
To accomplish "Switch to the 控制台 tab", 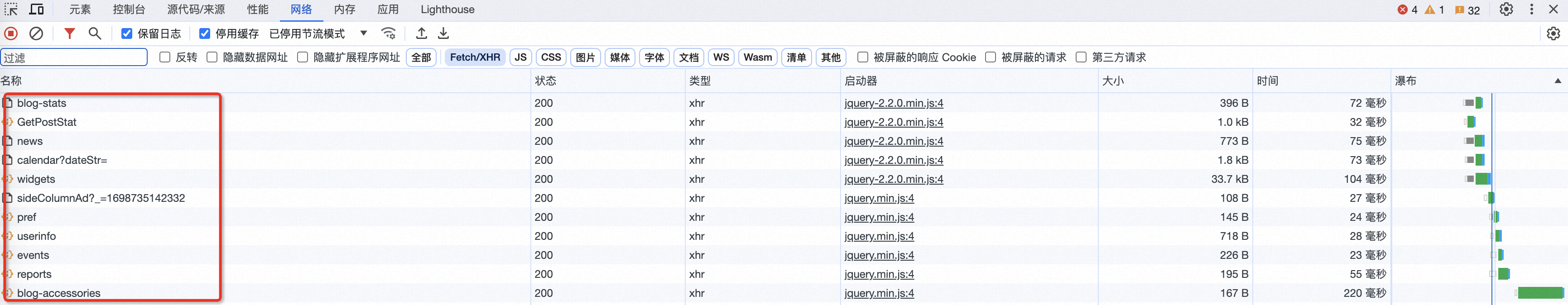I will coord(129,9).
